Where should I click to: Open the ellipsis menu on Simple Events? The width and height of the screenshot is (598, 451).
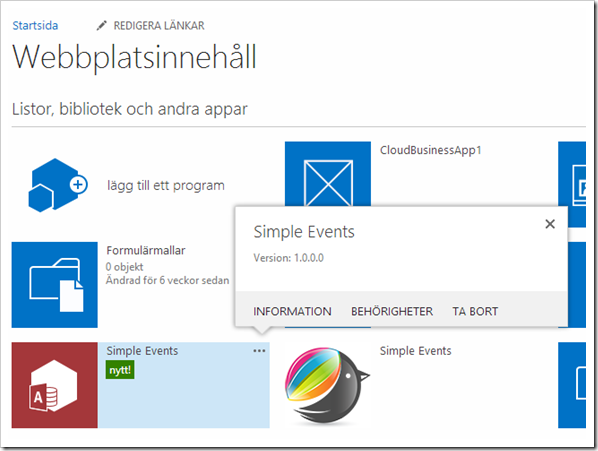click(x=259, y=351)
